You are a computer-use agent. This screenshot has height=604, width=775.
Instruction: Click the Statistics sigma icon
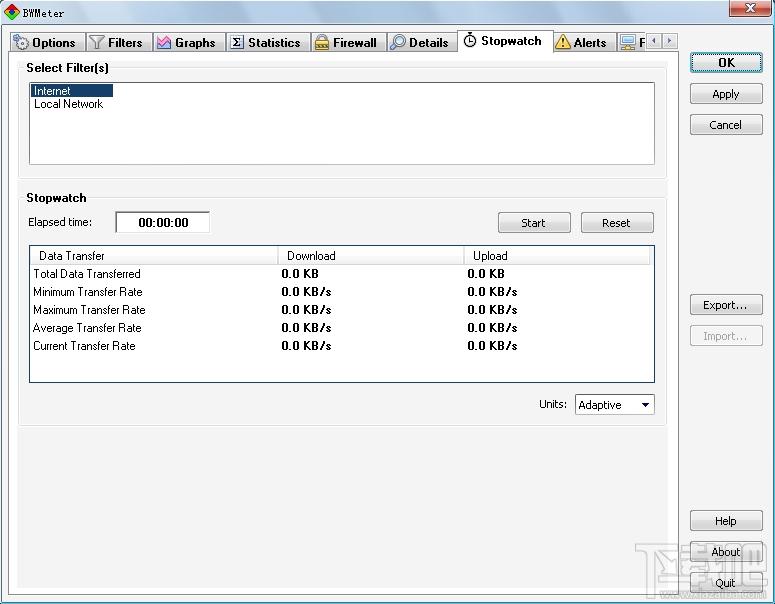tap(237, 43)
